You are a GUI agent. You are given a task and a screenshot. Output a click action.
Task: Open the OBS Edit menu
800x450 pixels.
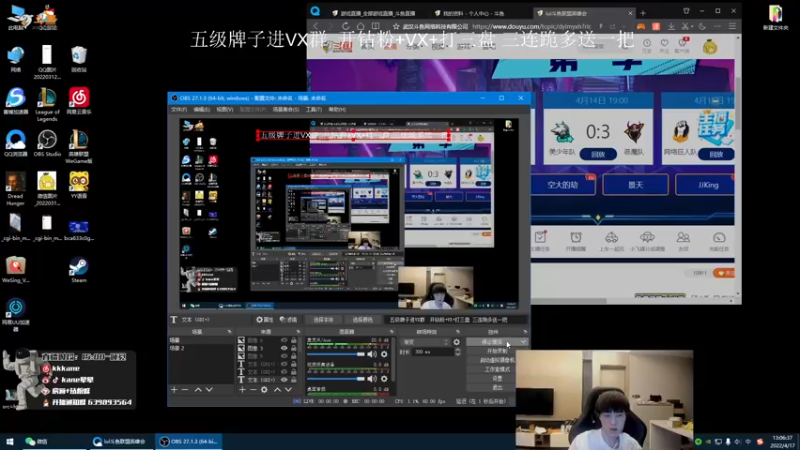[202, 110]
